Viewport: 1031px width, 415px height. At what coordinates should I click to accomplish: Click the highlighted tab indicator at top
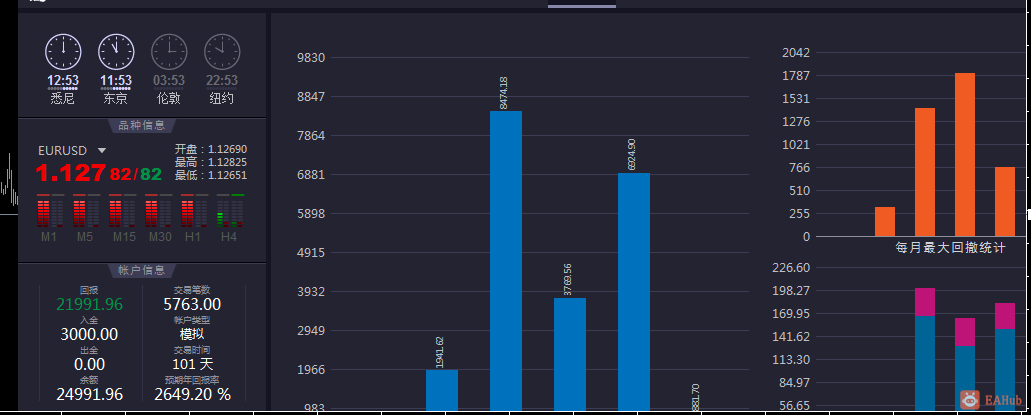tap(582, 6)
